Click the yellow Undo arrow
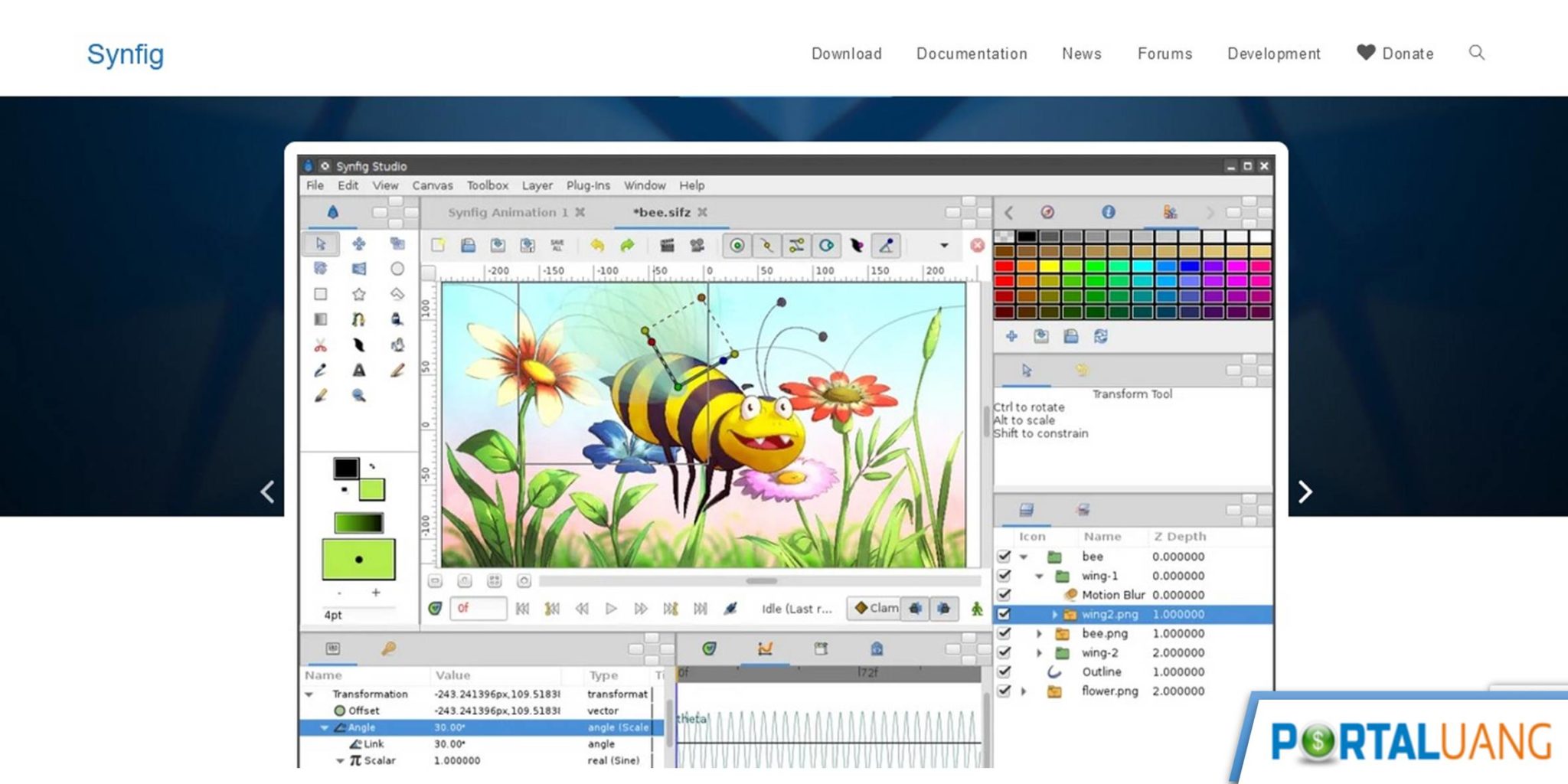The image size is (1568, 784). click(597, 245)
